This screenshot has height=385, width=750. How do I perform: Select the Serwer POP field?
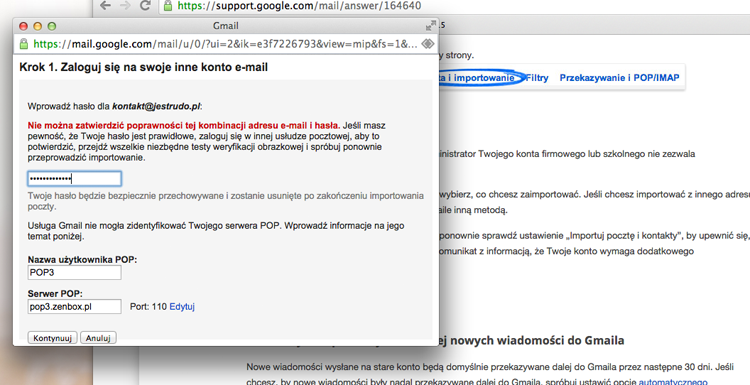click(74, 307)
